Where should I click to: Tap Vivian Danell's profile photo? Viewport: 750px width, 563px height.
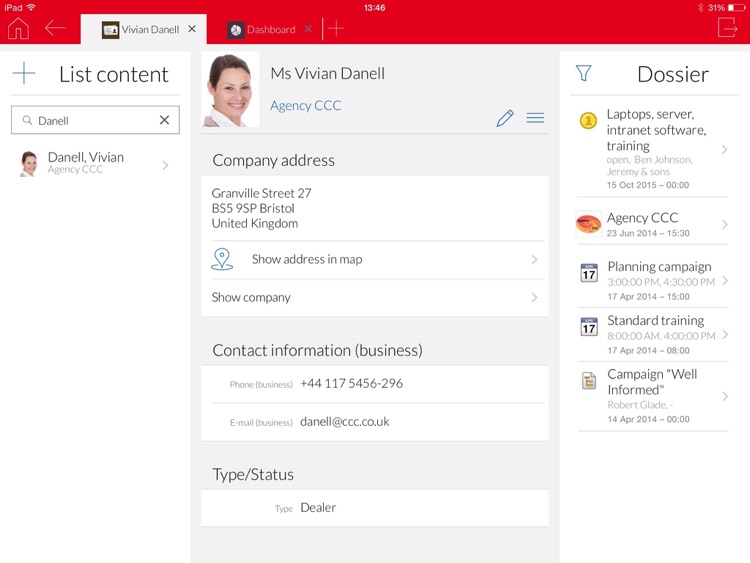(x=231, y=89)
